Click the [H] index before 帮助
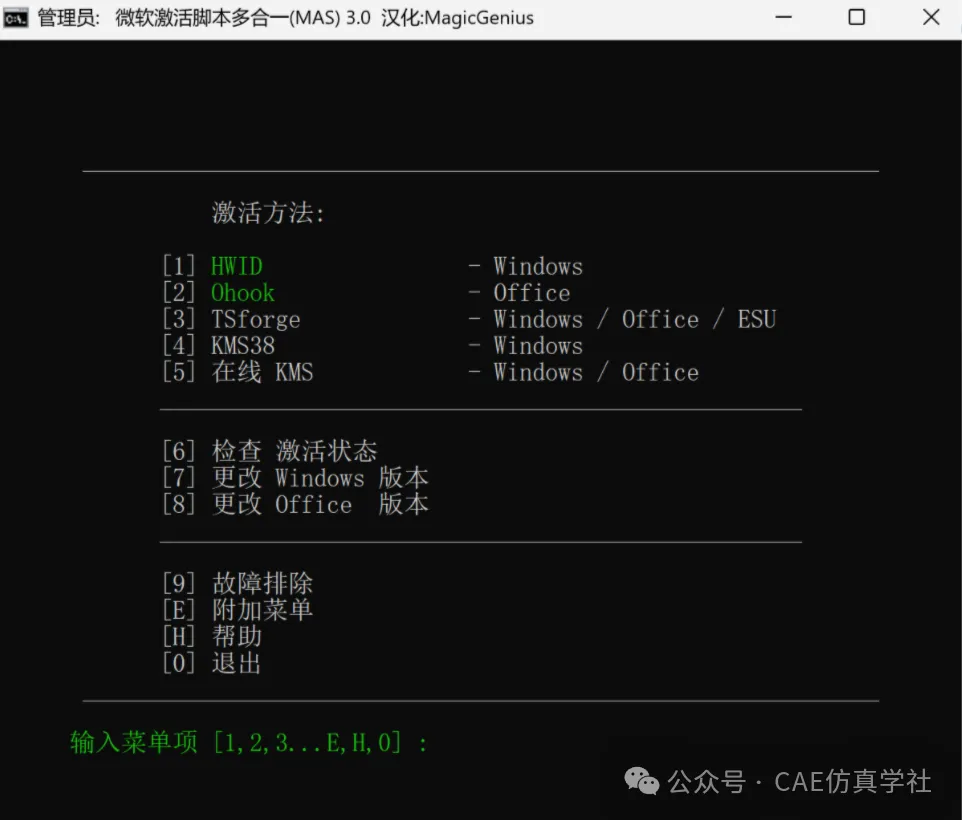The image size is (962, 820). point(179,636)
